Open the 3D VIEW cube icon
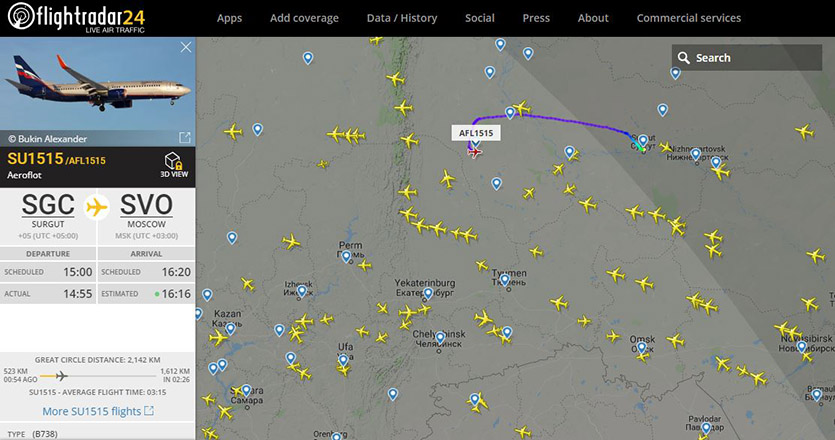 coord(174,161)
